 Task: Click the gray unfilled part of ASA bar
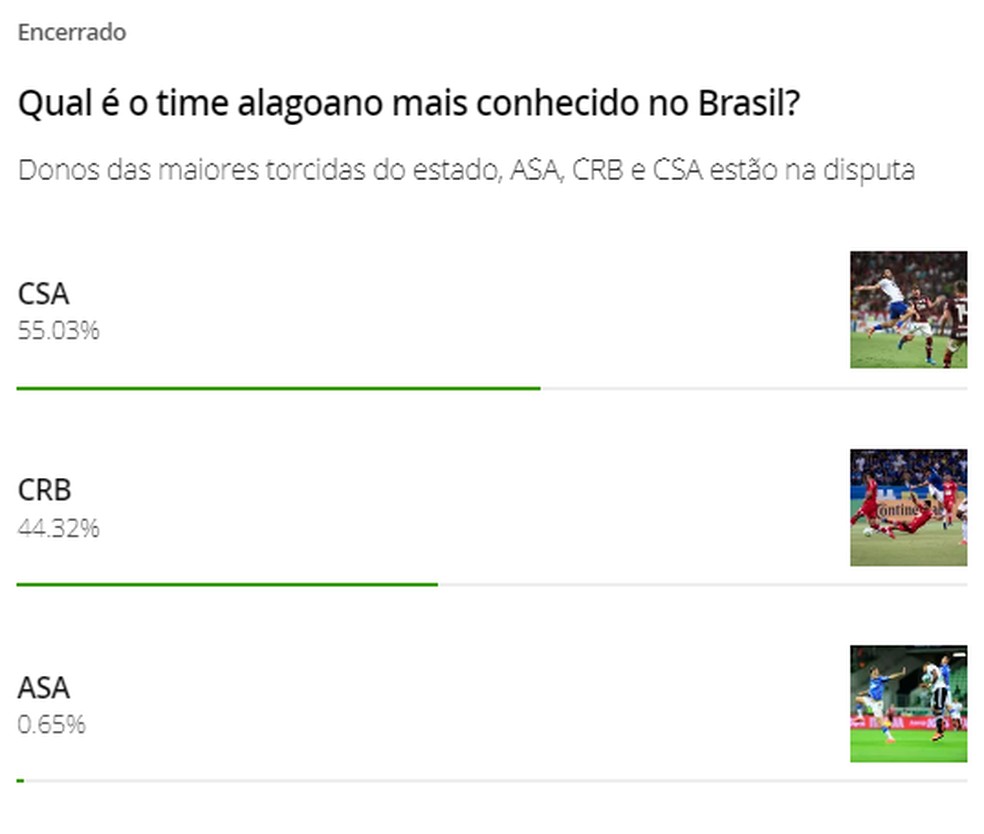click(x=495, y=780)
